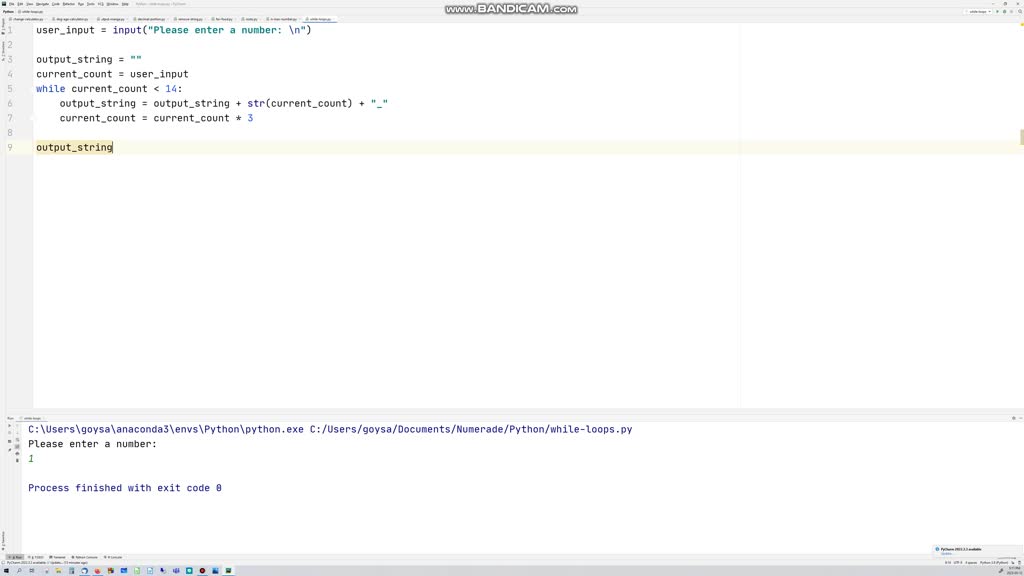Viewport: 1024px width, 576px height.
Task: Place cursor on the output_string line
Action: tap(75, 147)
